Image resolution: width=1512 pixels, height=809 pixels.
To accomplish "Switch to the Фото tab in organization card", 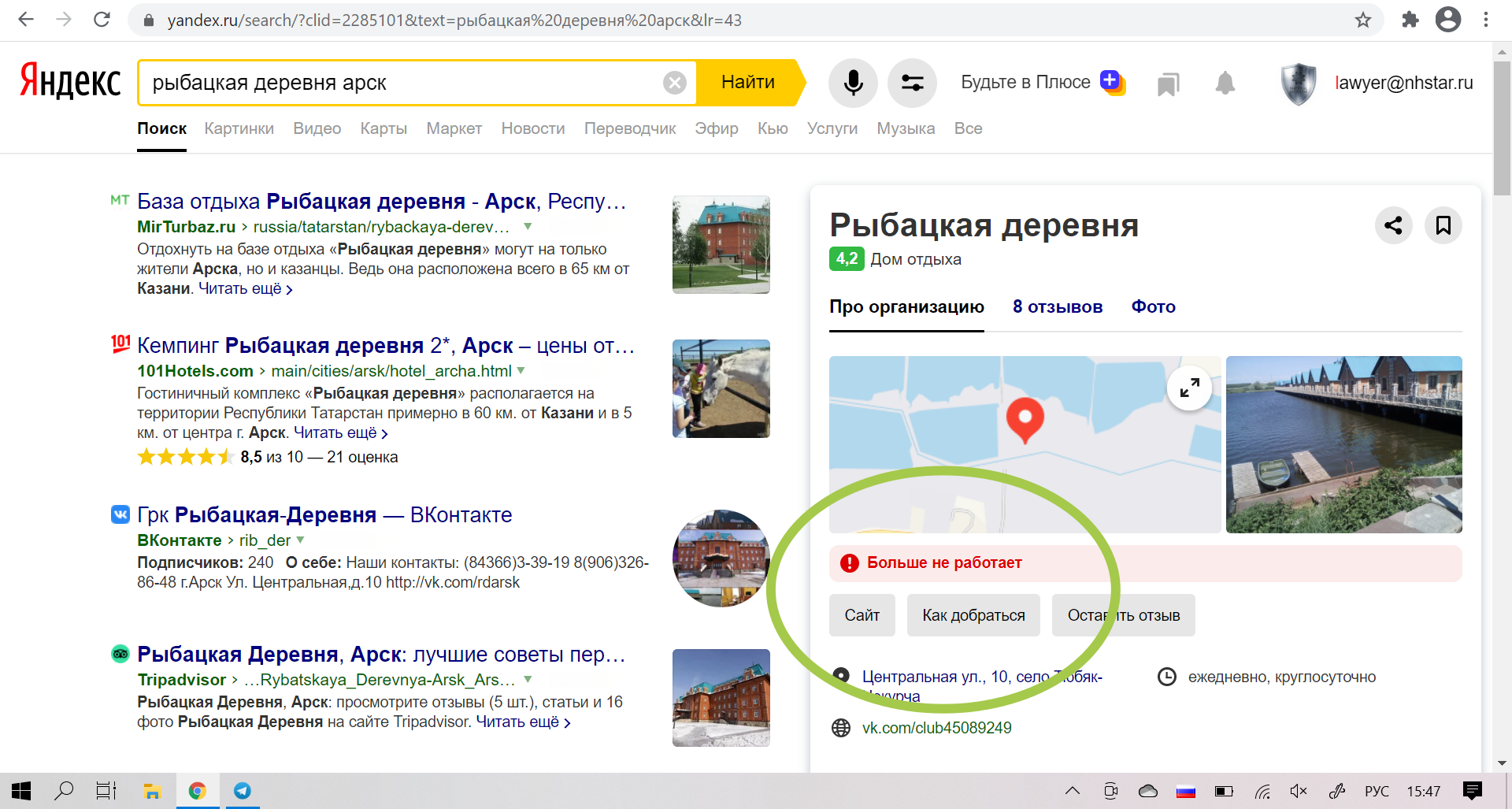I will [x=1154, y=307].
